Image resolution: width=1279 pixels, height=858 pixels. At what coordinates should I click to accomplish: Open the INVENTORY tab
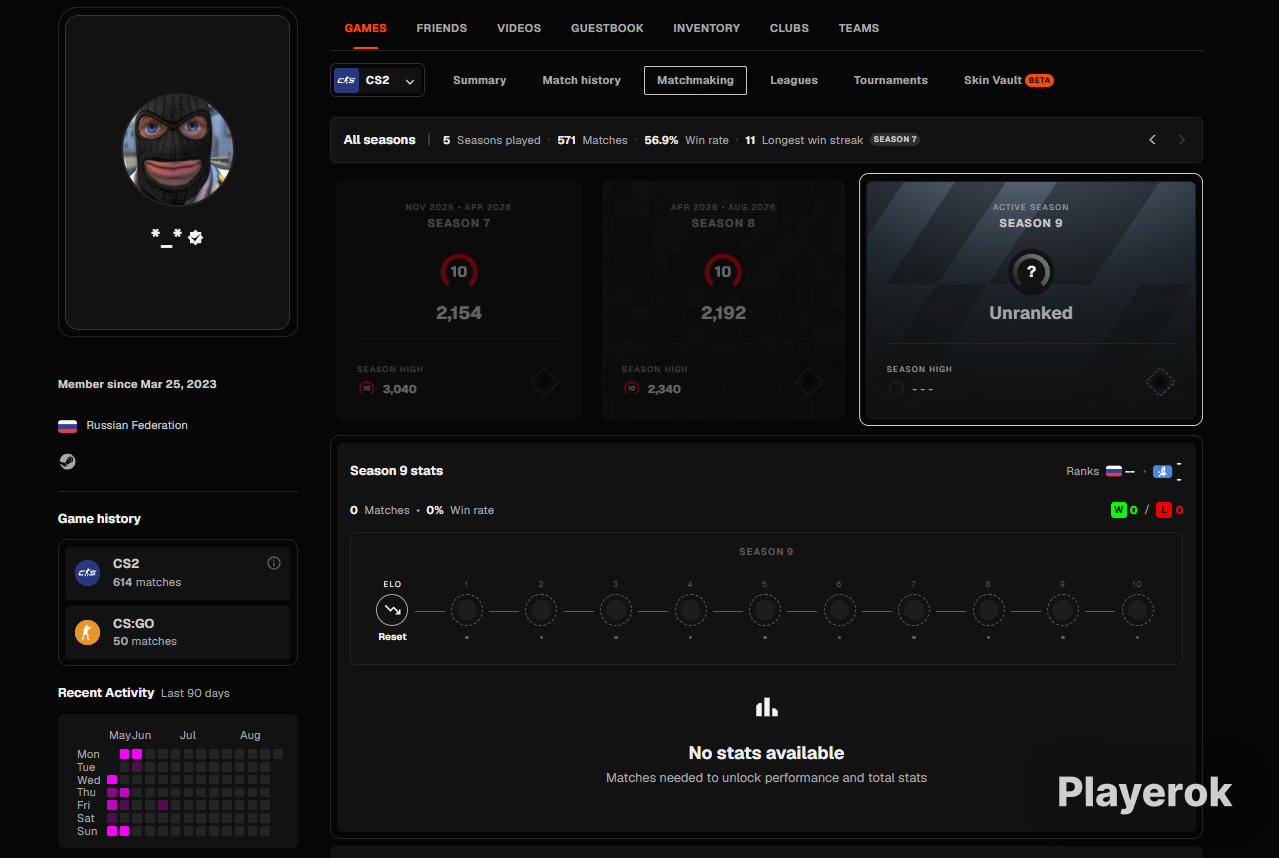point(707,28)
